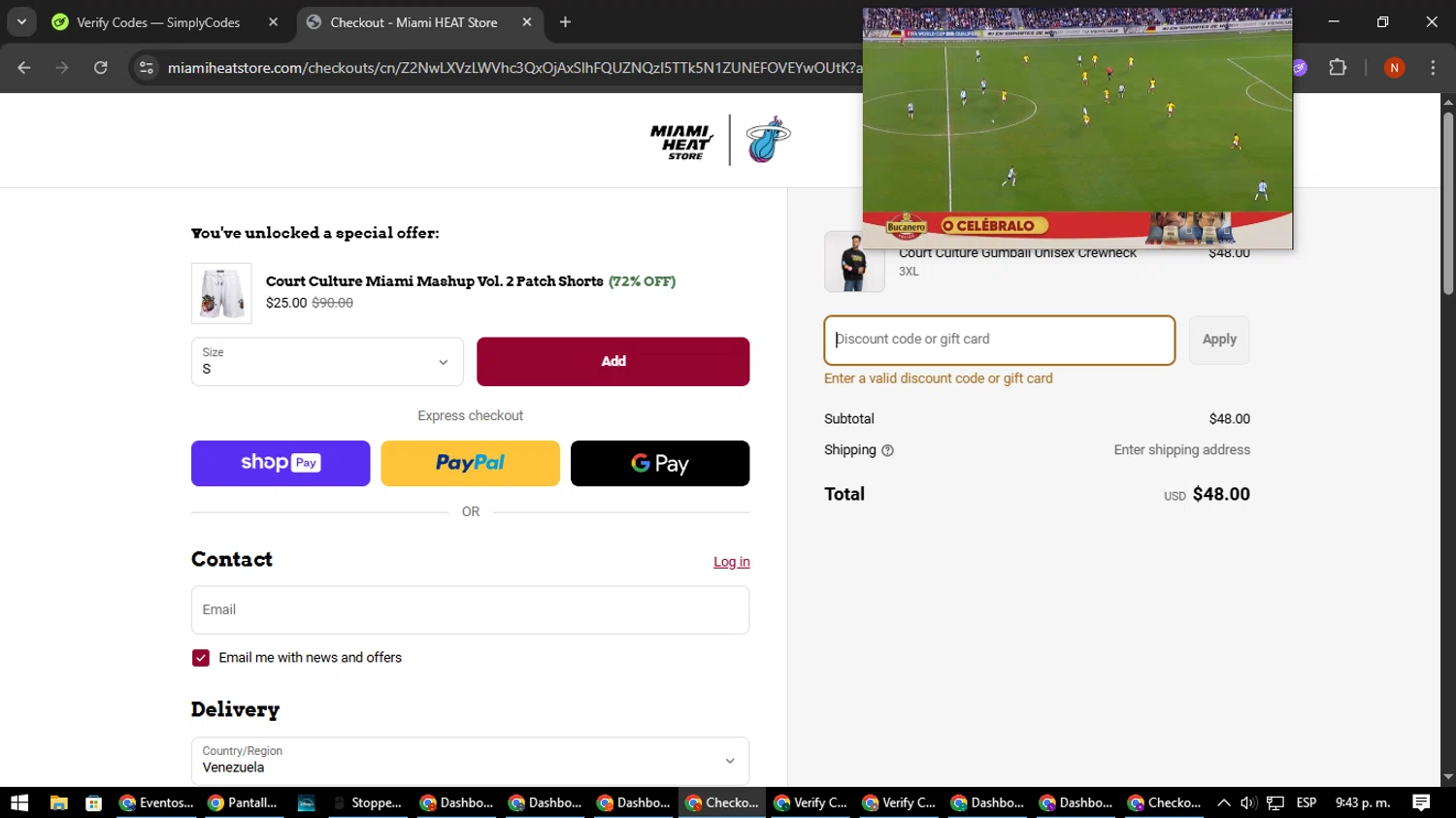
Task: Focus the Email input field
Action: (470, 609)
